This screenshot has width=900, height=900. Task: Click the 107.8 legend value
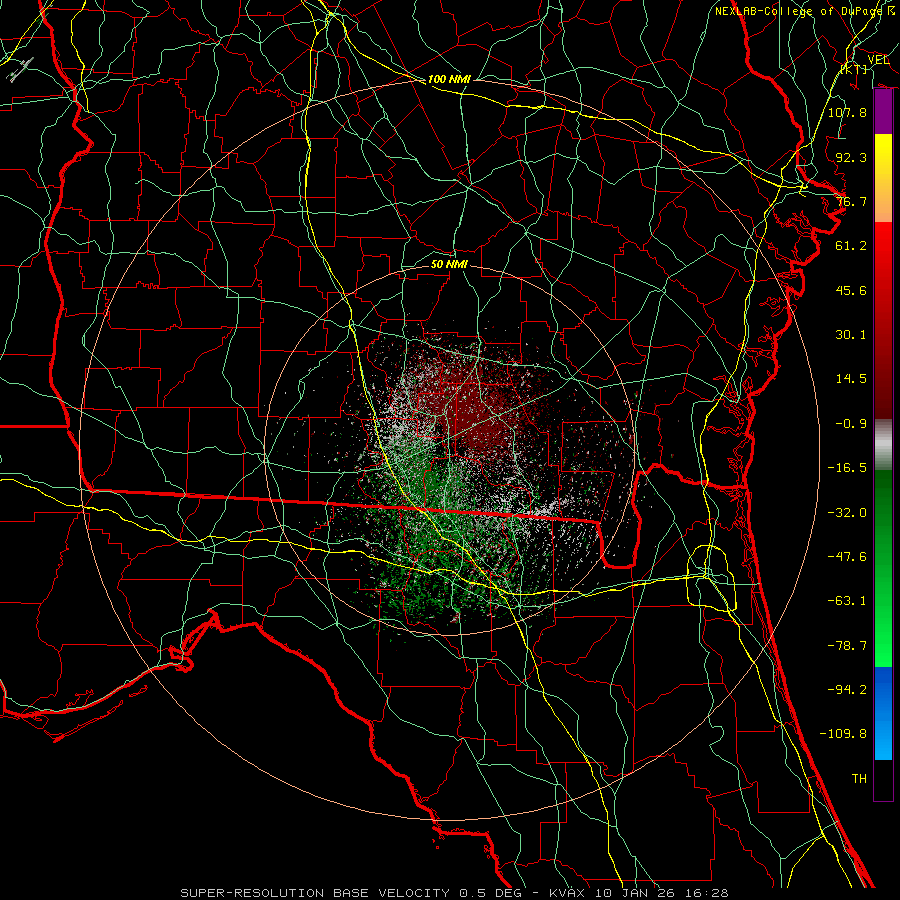tap(847, 112)
